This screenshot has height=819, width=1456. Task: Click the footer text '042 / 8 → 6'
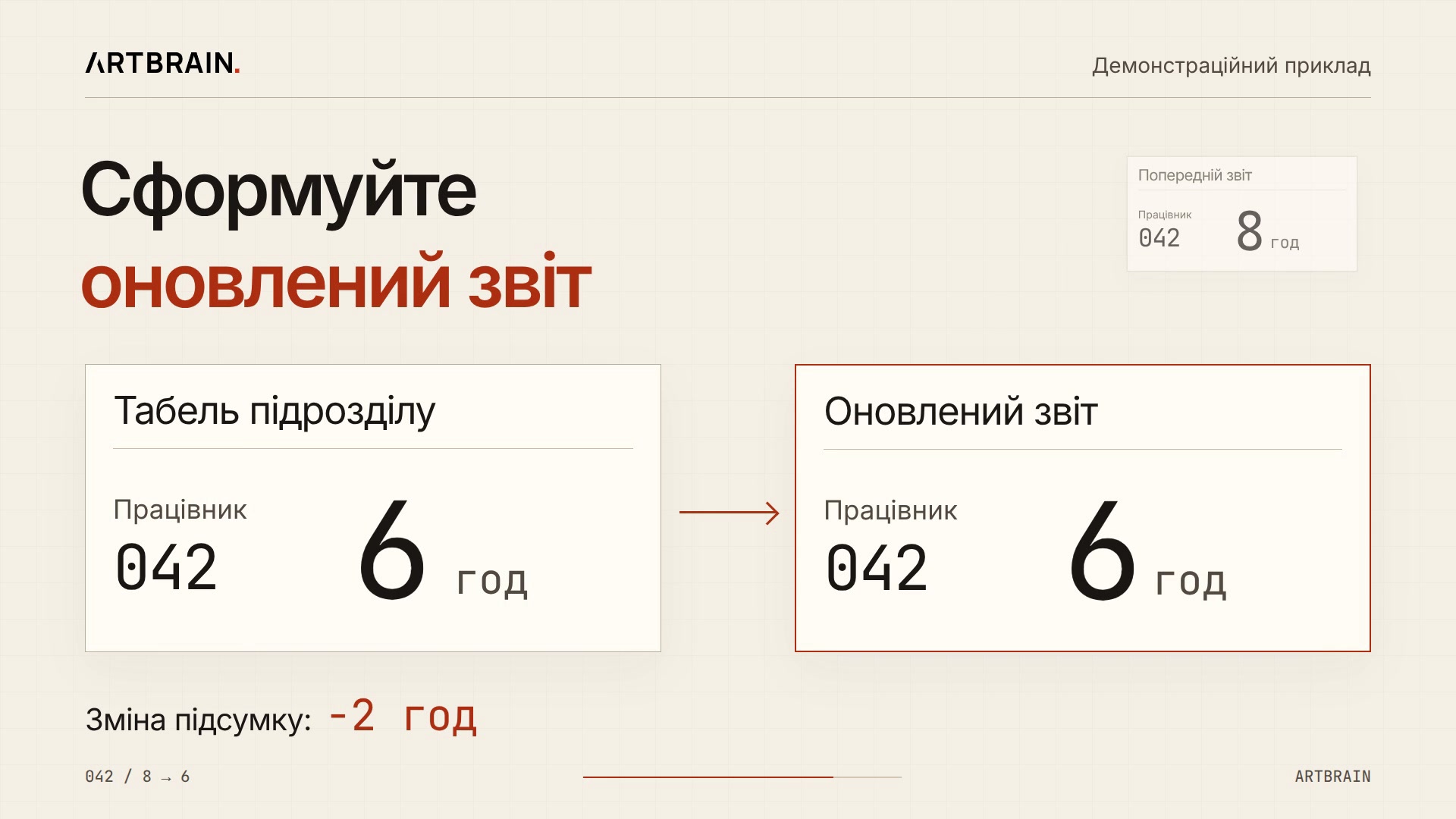(137, 777)
